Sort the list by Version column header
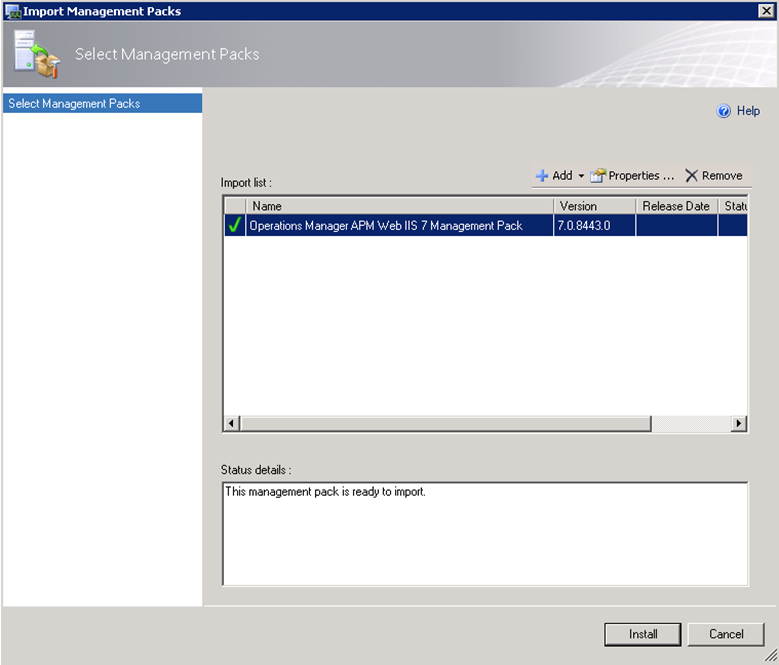 pyautogui.click(x=595, y=206)
